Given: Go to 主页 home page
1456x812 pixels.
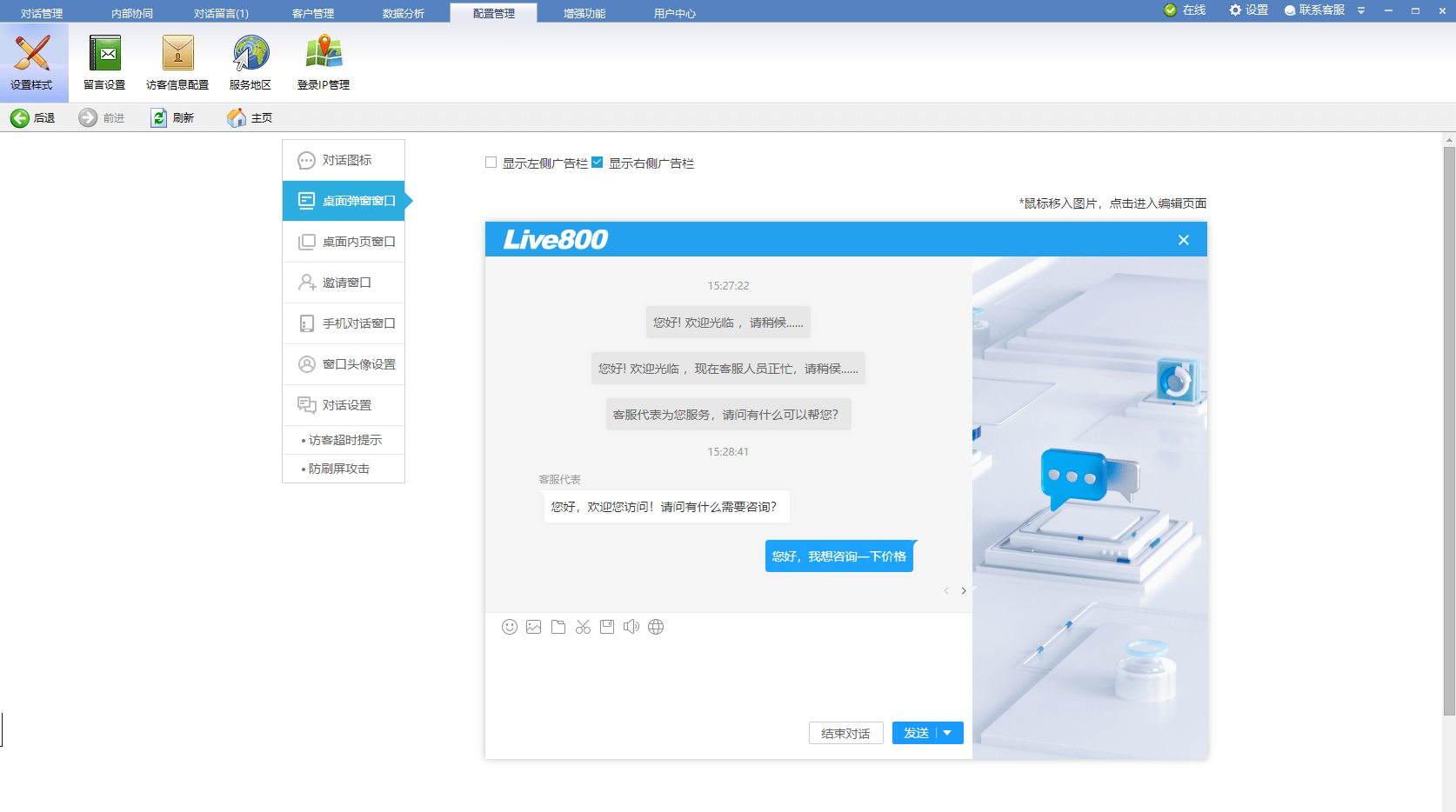Looking at the screenshot, I should pos(250,118).
